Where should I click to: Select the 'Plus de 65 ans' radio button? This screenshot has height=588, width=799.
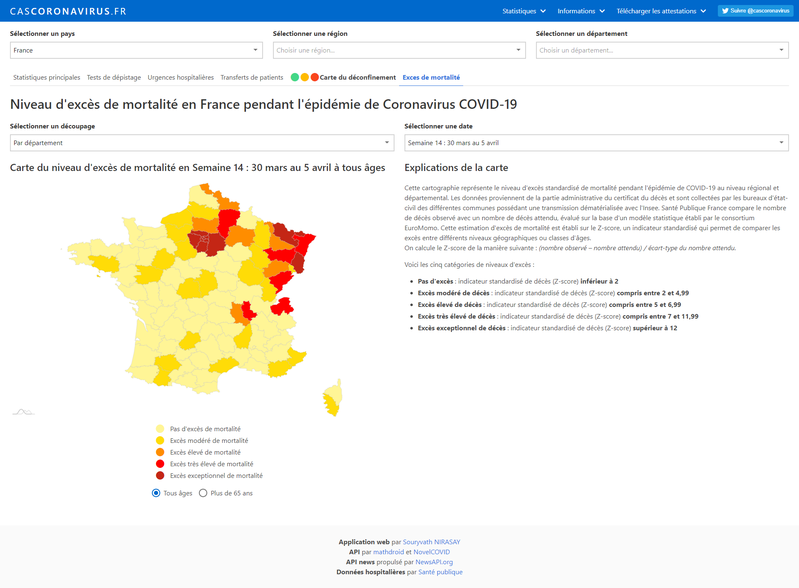tap(203, 493)
